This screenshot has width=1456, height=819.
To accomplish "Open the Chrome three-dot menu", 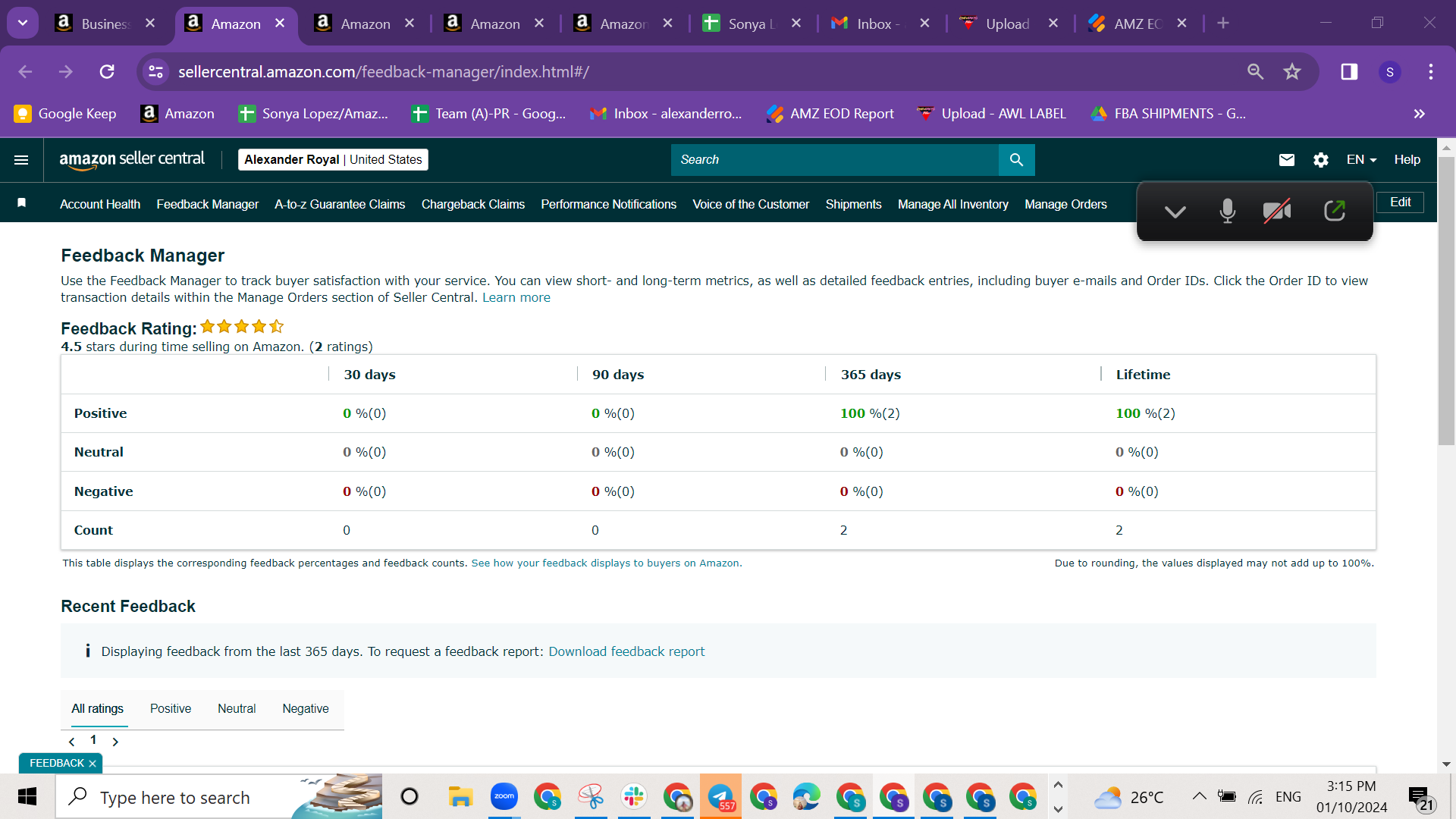I will (1431, 71).
